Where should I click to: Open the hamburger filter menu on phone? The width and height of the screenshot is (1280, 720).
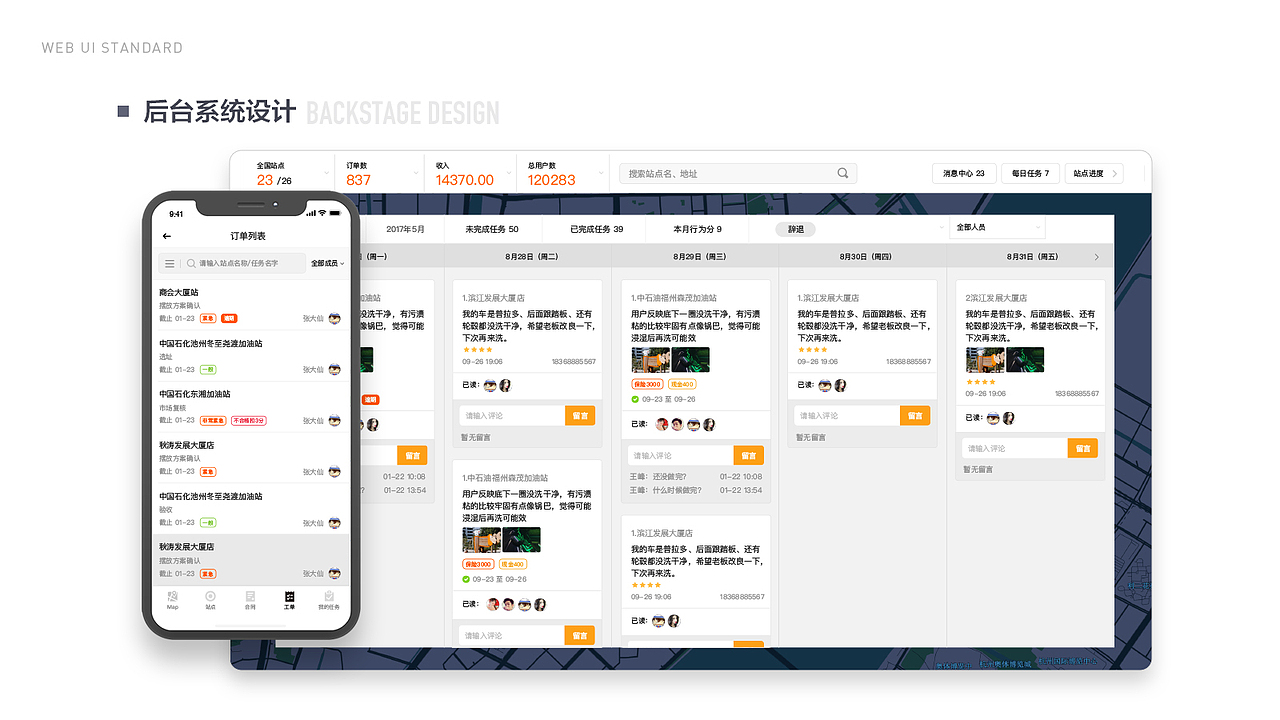coord(170,263)
